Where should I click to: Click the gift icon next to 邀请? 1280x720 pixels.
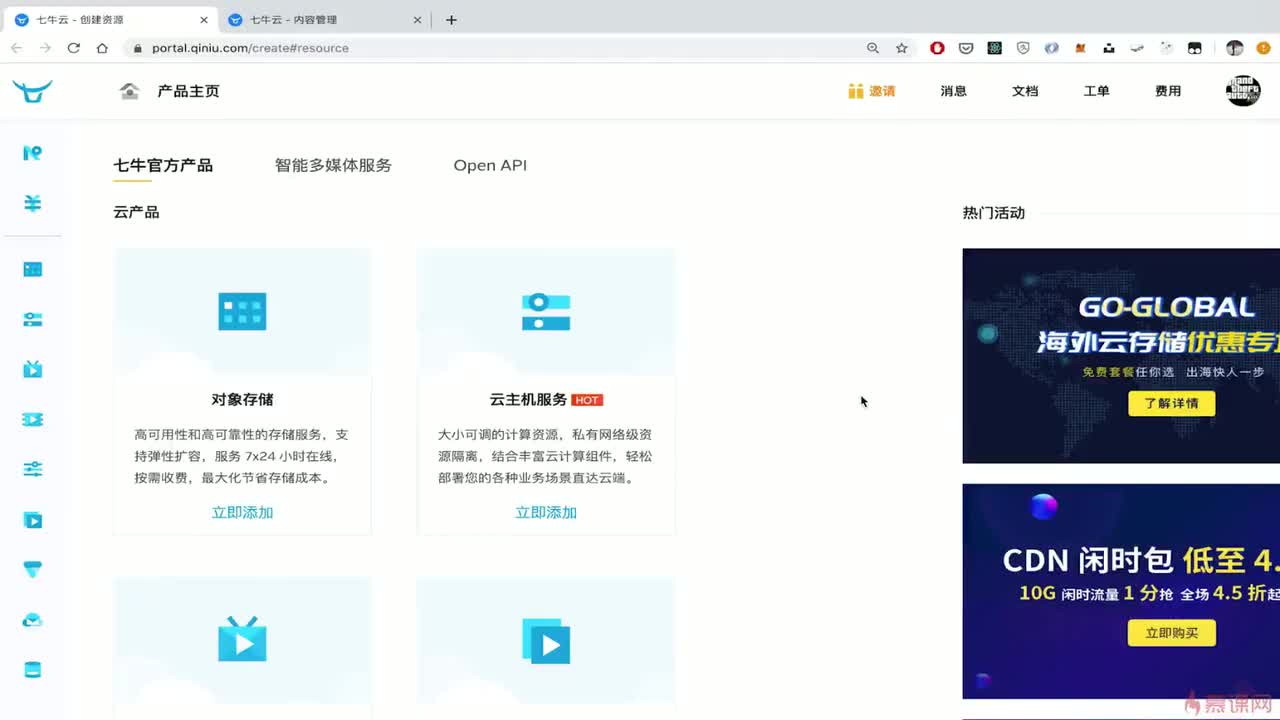click(855, 91)
